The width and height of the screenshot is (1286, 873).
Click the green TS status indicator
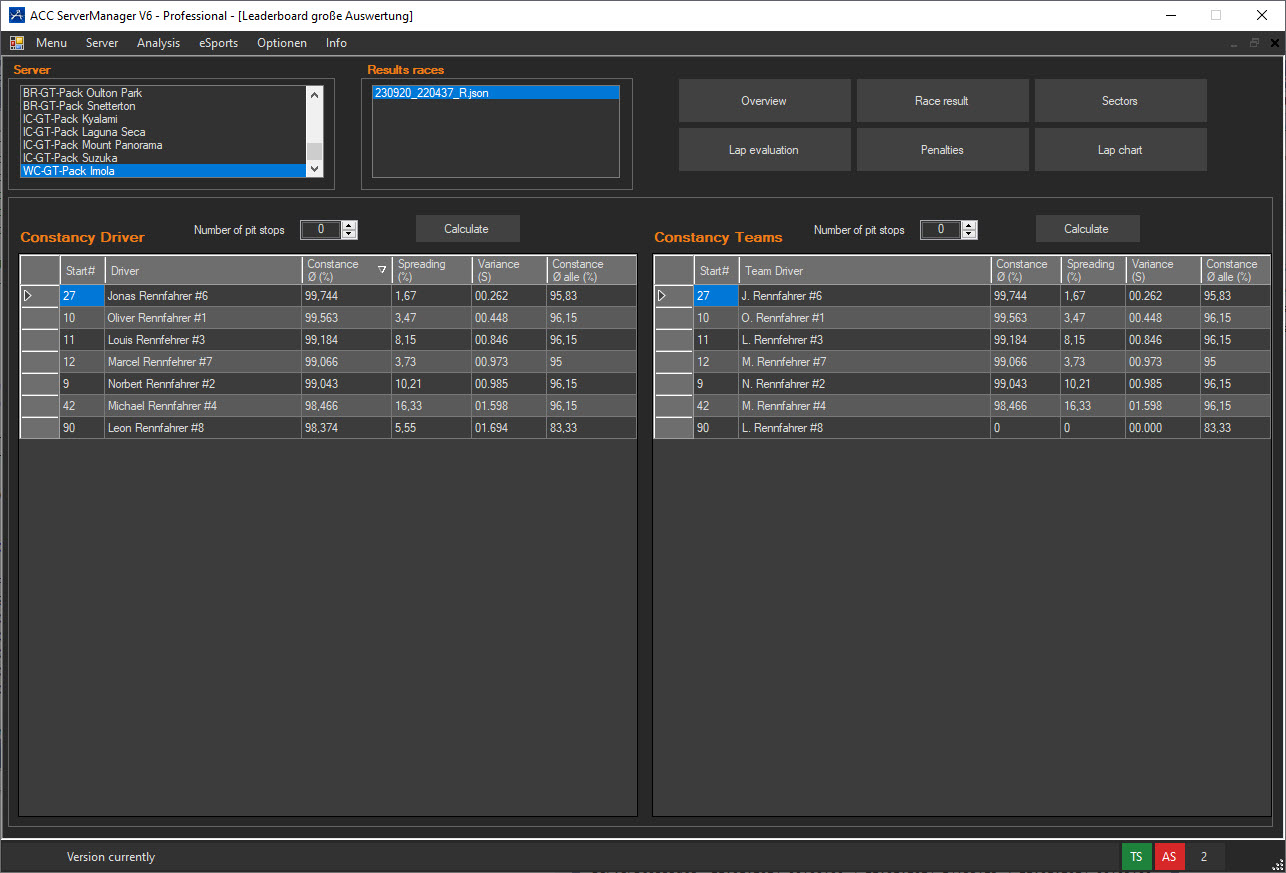click(x=1136, y=857)
